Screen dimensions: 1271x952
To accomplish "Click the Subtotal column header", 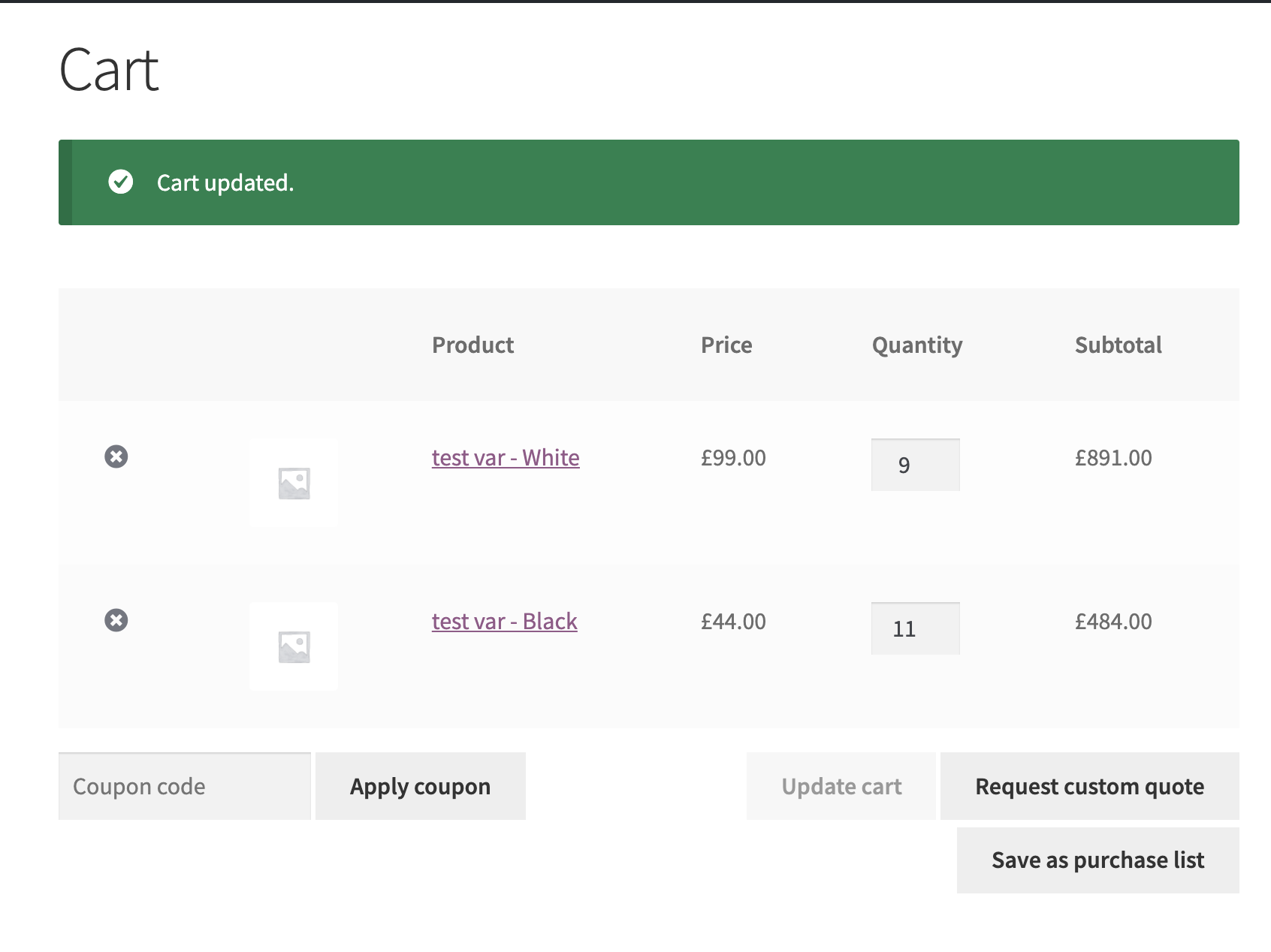I will click(x=1119, y=345).
